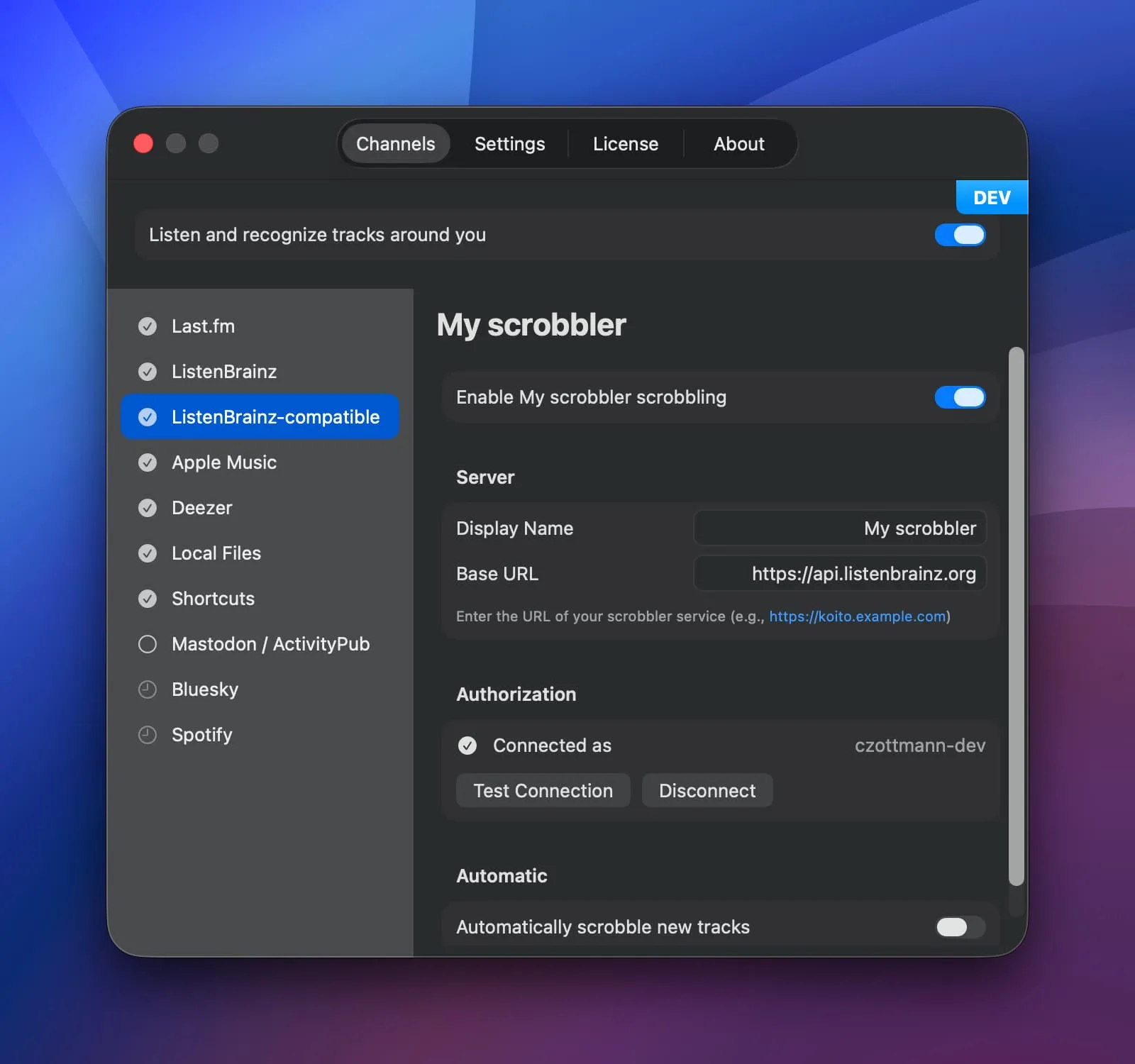This screenshot has height=1064, width=1135.
Task: Select the Shortcuts channel in sidebar
Action: [x=213, y=599]
